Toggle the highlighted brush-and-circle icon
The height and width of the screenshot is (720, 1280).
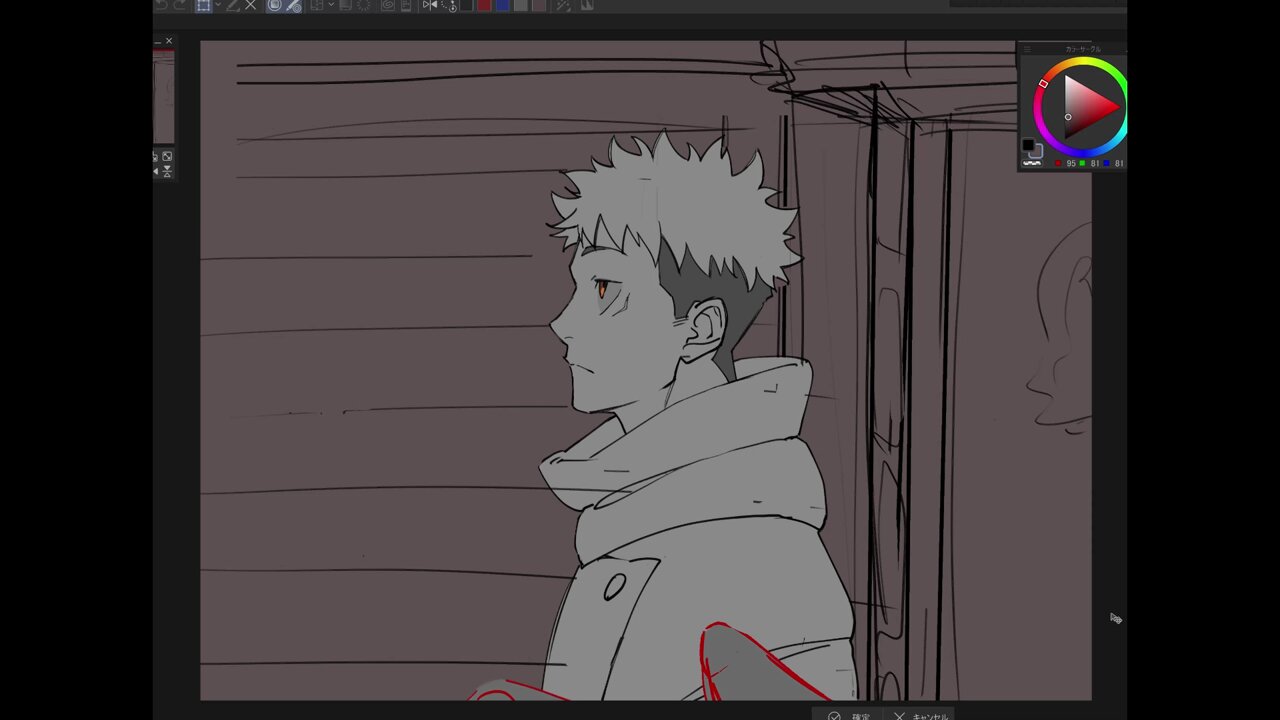point(293,5)
